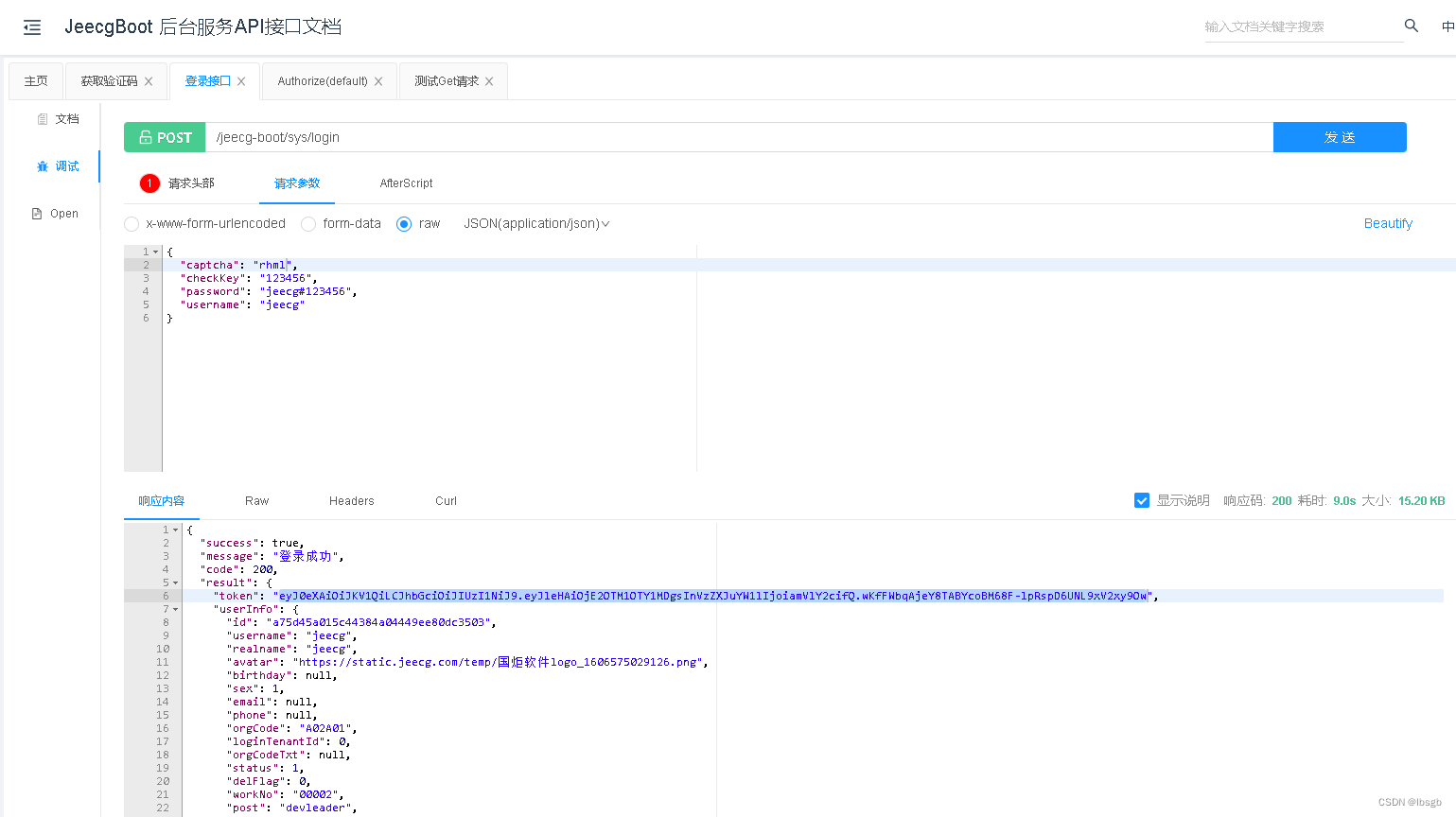Close the Authorize(default) tab
This screenshot has width=1456, height=817.
378,81
